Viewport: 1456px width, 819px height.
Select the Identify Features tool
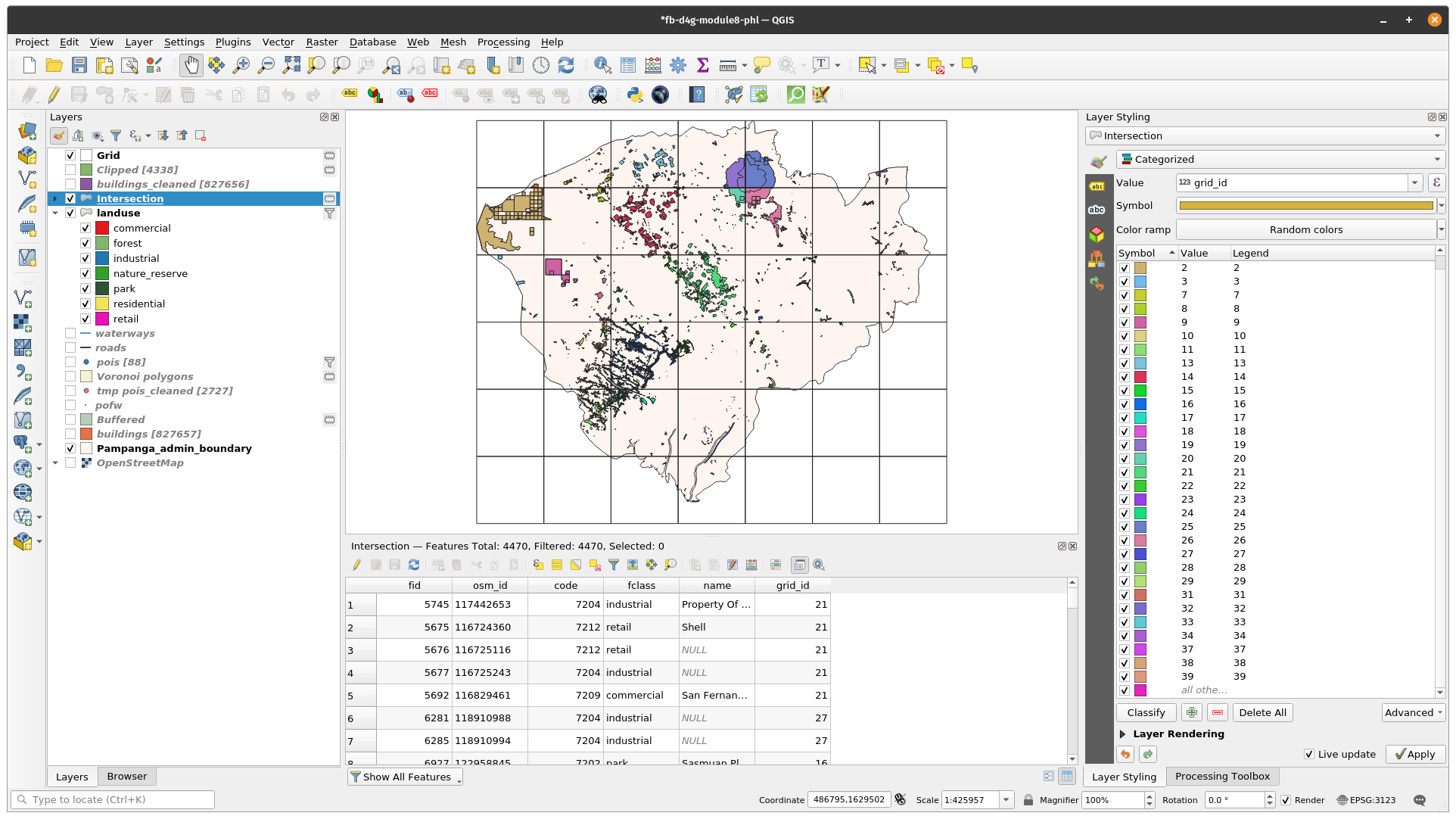(x=602, y=65)
